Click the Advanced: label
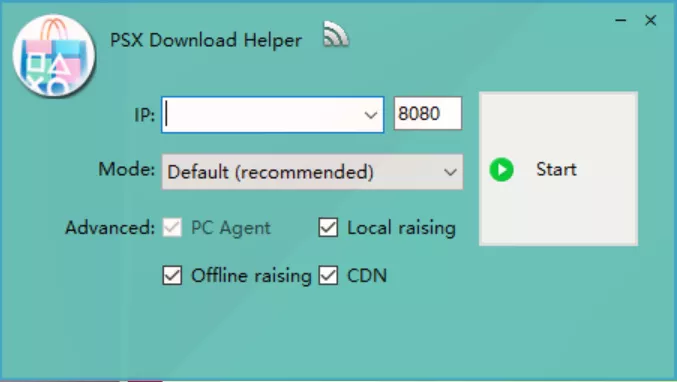The height and width of the screenshot is (382, 677). [110, 227]
